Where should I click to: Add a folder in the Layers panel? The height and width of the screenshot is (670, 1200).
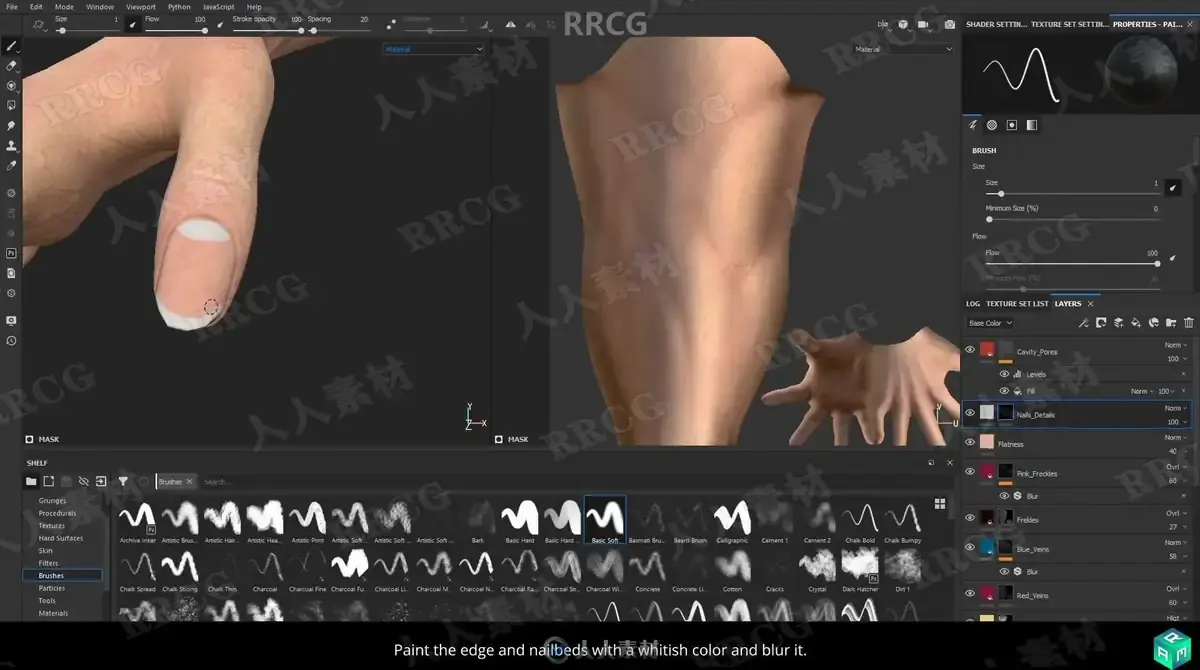1171,323
